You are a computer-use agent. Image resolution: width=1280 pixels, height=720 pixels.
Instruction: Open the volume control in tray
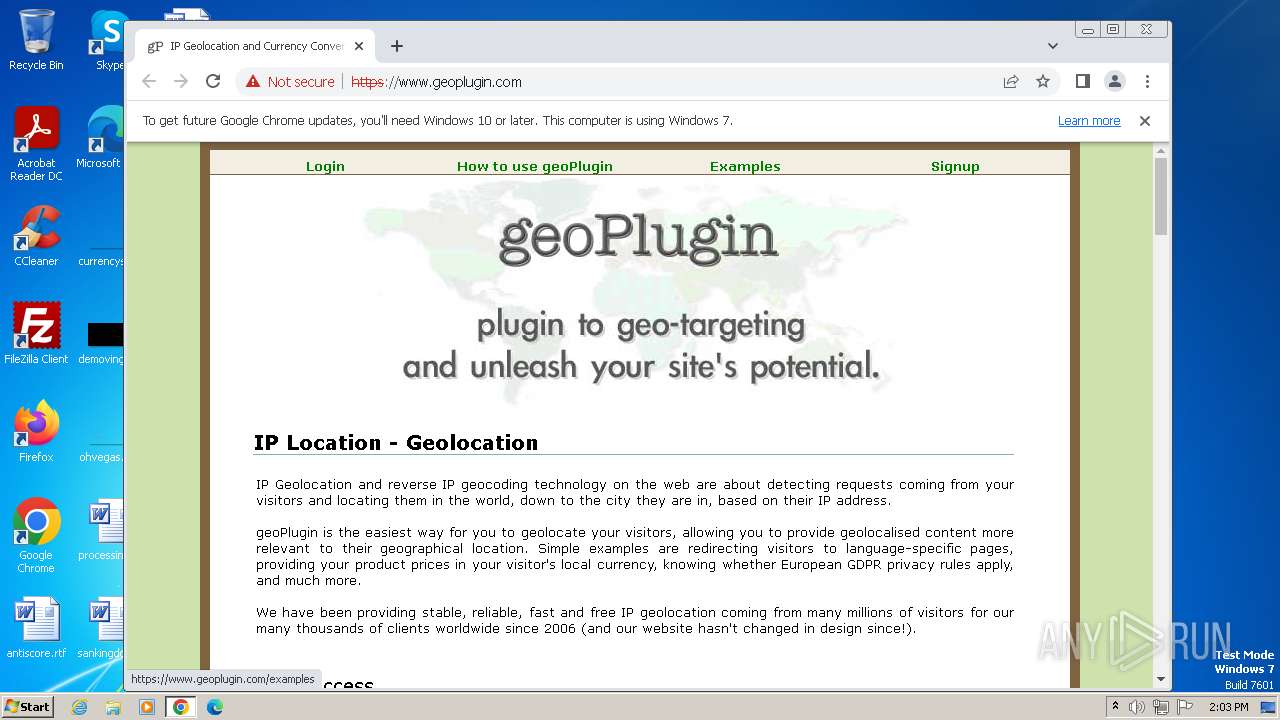pos(1137,707)
